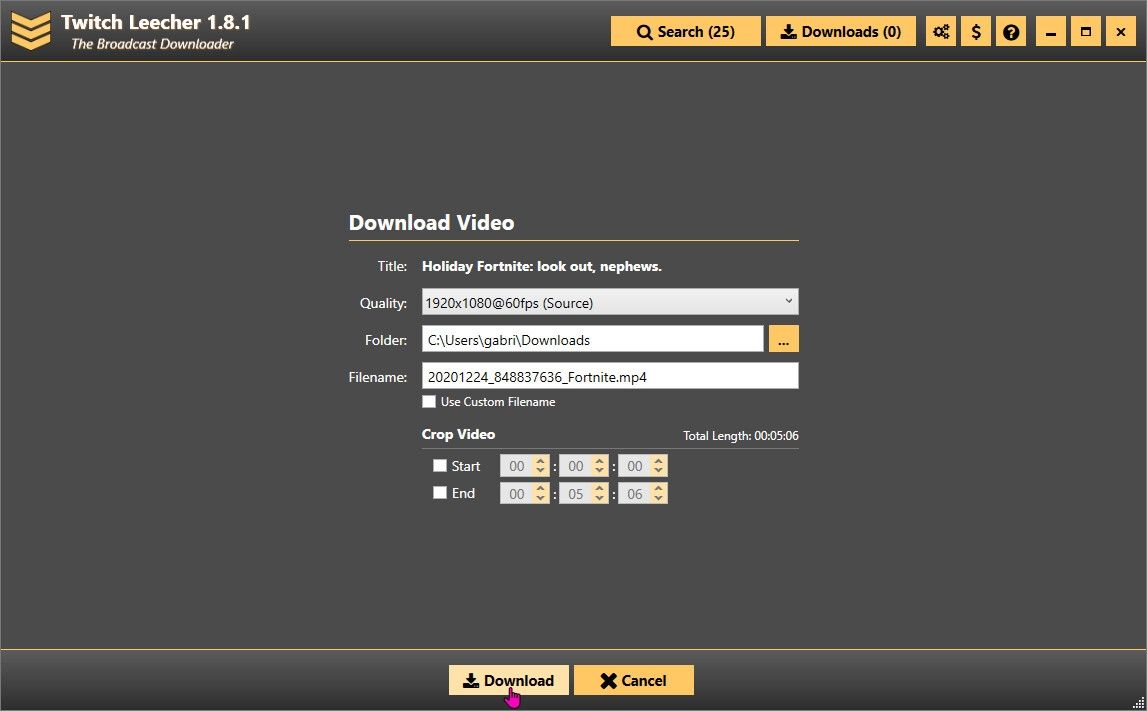Open the Search (25) view

pyautogui.click(x=686, y=32)
